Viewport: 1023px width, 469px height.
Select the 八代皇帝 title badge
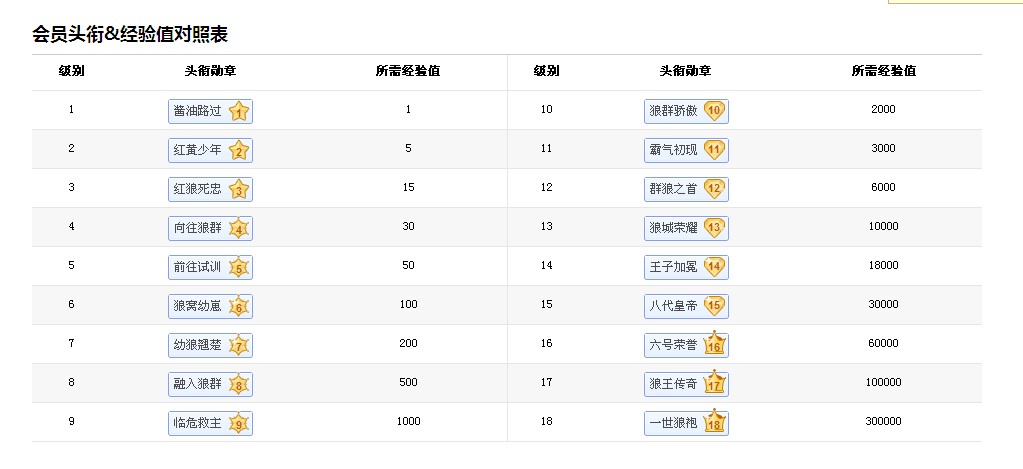pos(686,306)
